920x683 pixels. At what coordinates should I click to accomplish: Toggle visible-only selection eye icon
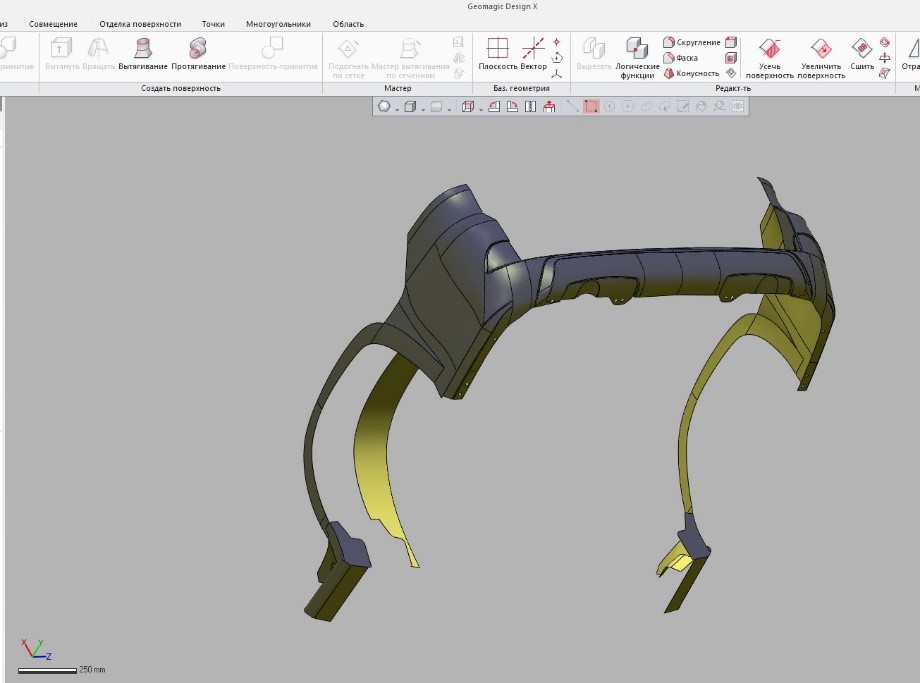tap(738, 106)
